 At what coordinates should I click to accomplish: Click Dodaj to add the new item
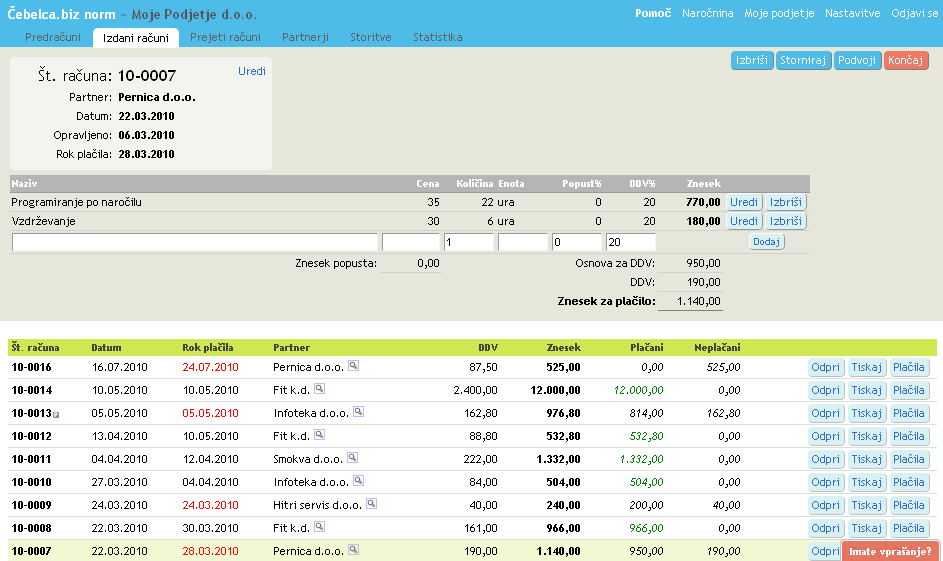766,242
